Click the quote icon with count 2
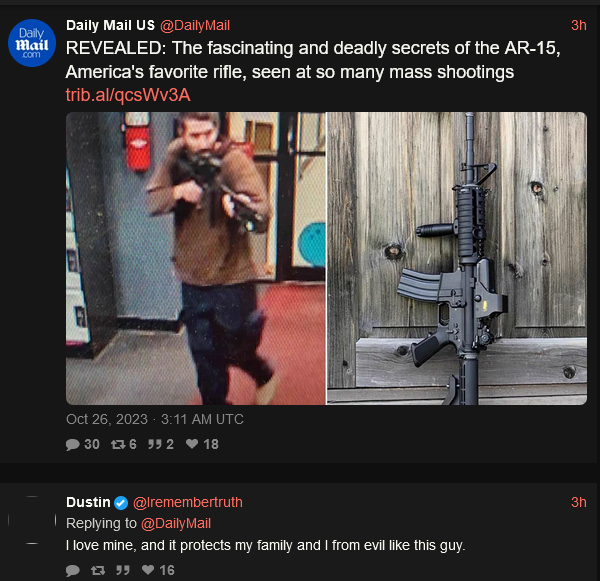Screen dimensions: 600x581 155,444
